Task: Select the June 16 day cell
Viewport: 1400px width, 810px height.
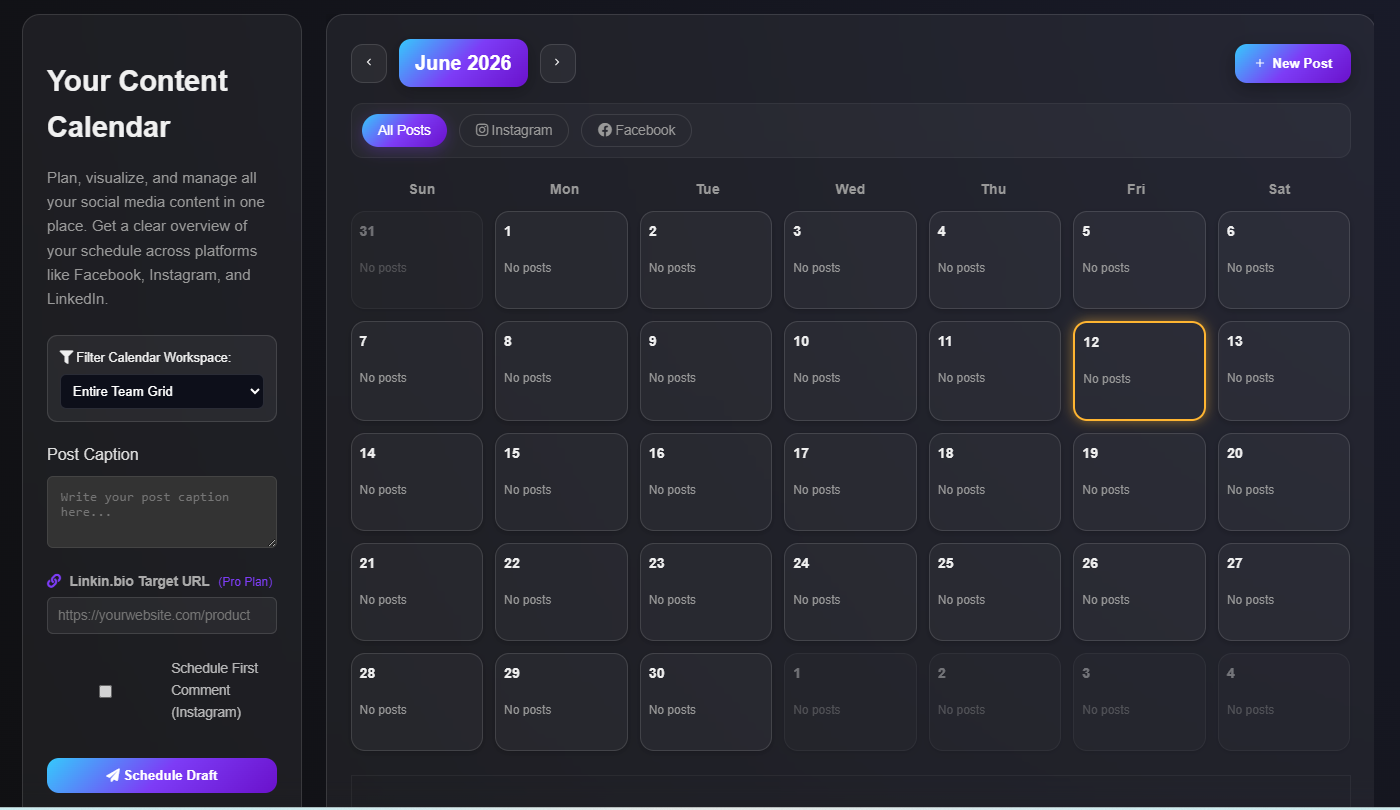Action: pos(706,482)
